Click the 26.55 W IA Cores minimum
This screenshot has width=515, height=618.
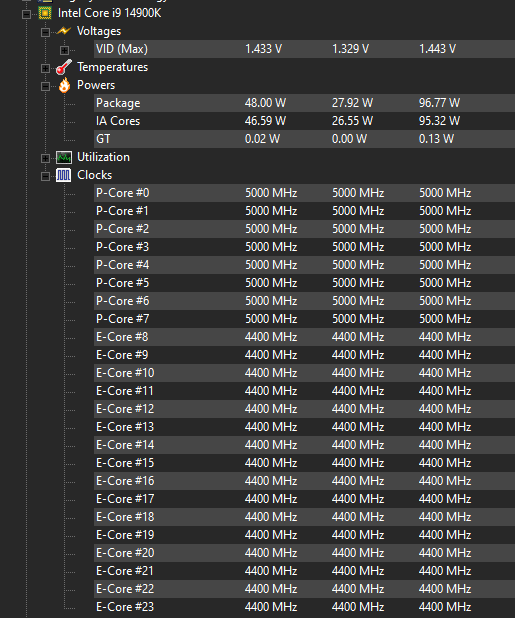click(x=352, y=121)
